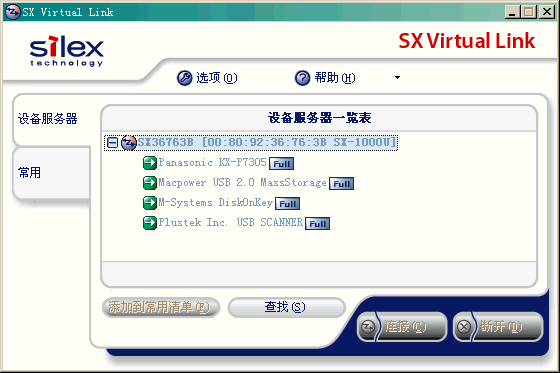Screen dimensions: 560x373
Task: Click the 添加到常用清单 button
Action: pos(161,307)
